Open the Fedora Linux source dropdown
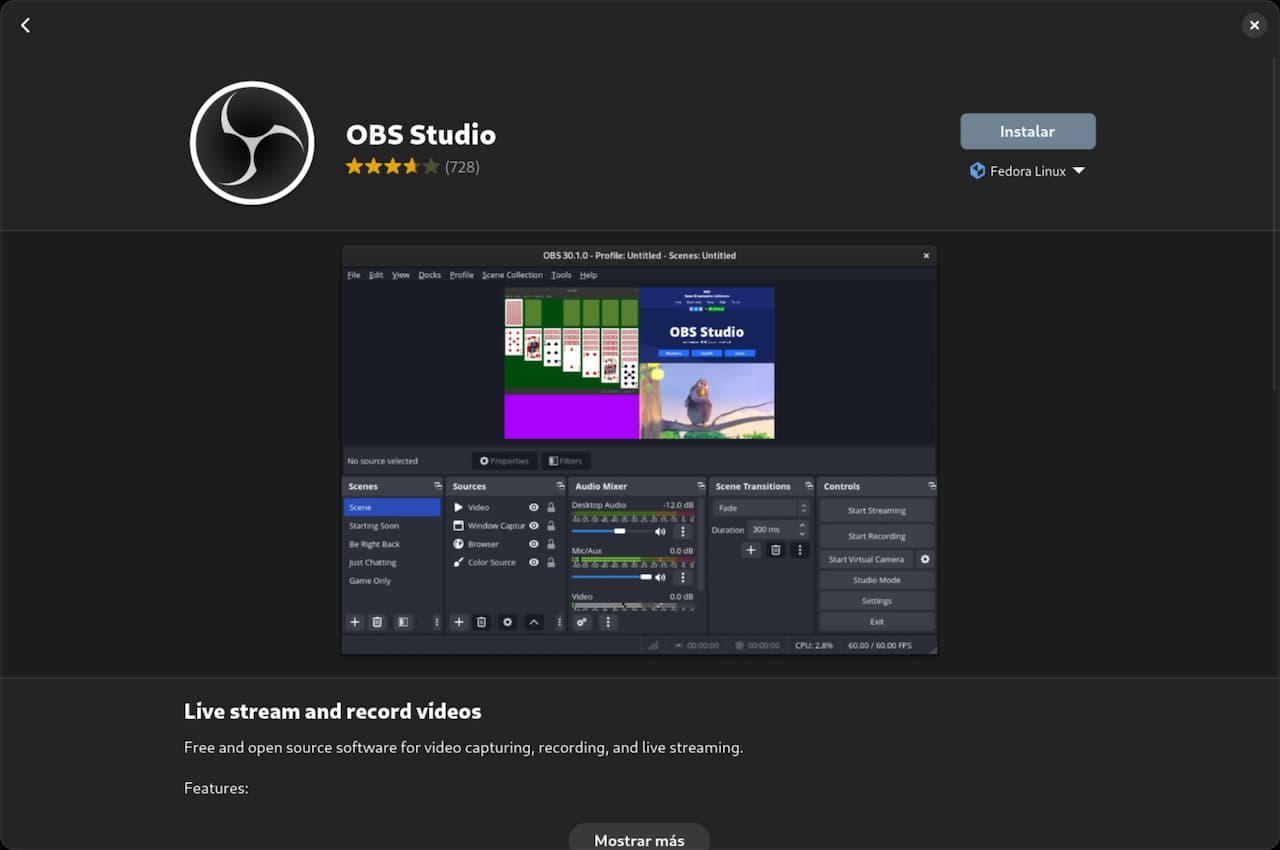Image resolution: width=1280 pixels, height=850 pixels. point(1027,171)
